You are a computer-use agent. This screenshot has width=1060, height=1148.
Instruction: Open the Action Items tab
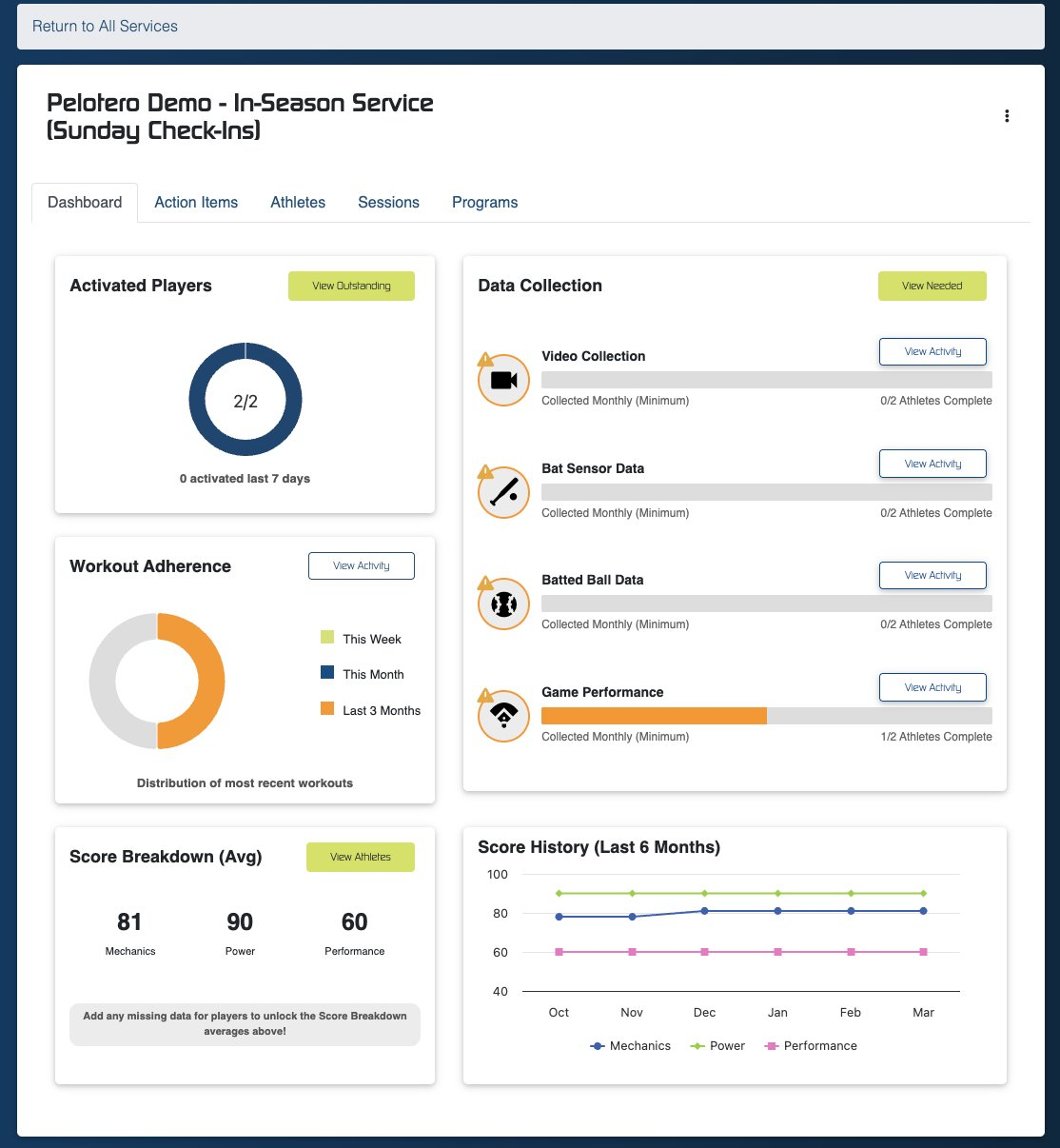coord(196,203)
